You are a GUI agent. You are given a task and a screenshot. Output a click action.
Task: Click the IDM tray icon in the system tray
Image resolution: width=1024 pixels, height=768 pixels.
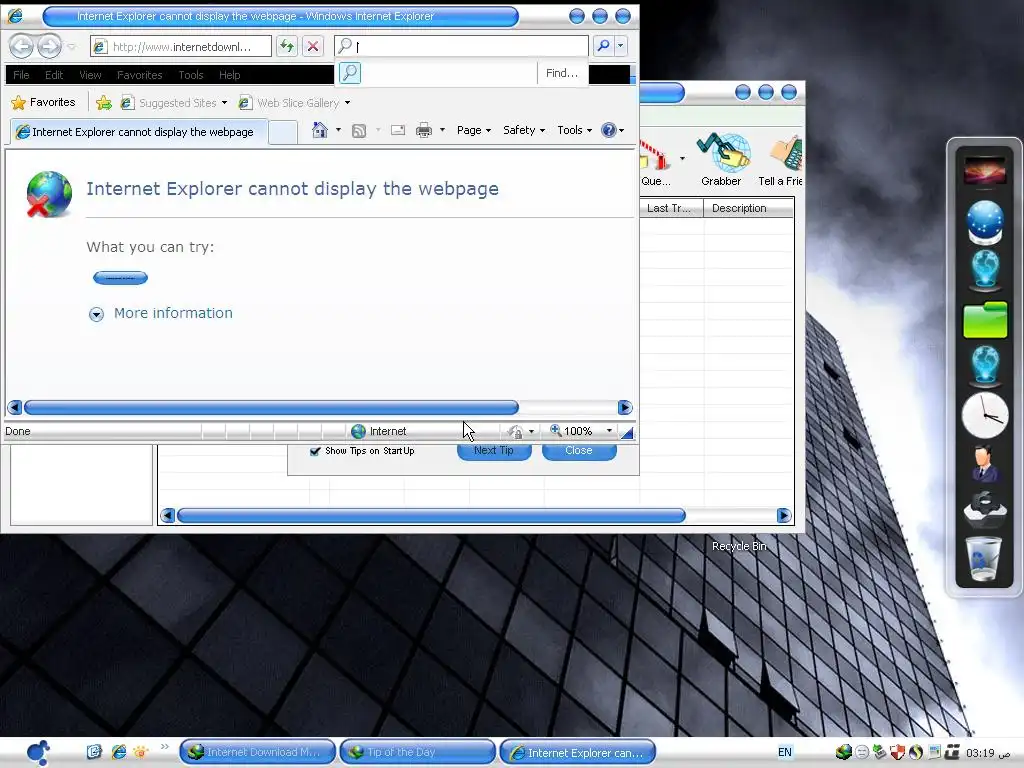843,752
